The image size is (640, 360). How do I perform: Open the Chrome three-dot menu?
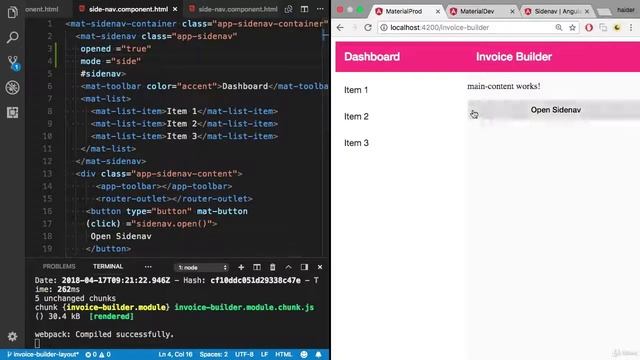631,27
